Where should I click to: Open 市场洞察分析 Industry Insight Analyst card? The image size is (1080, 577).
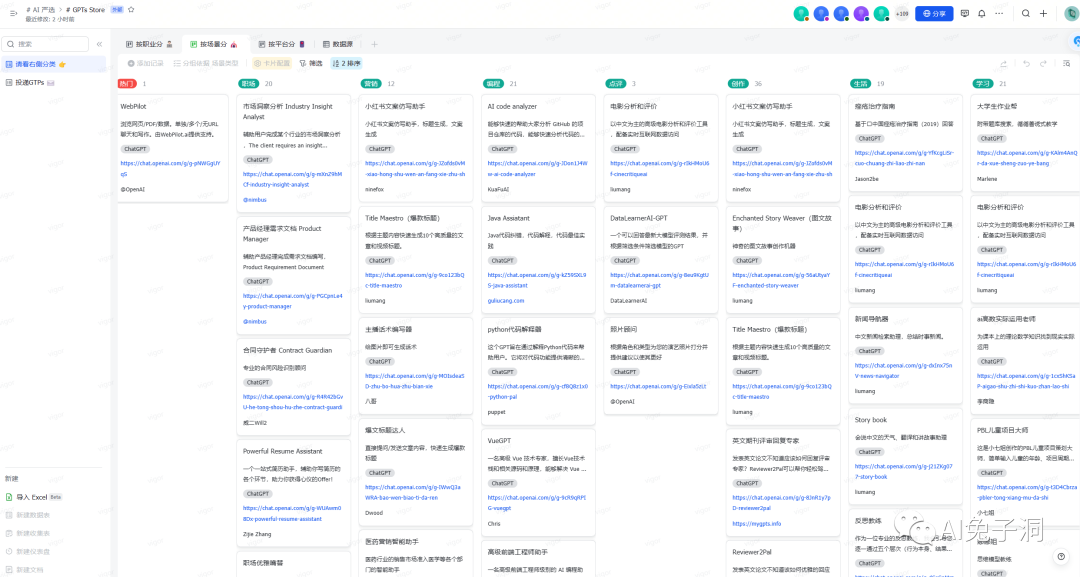[293, 153]
